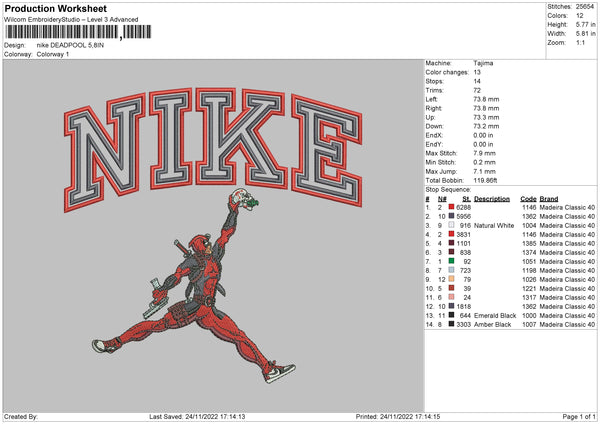Click the Description column header
This screenshot has width=600, height=424.
[492, 199]
